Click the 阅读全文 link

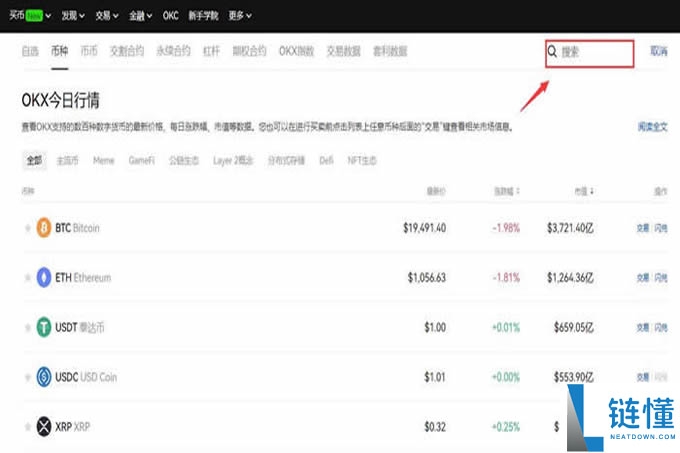[x=653, y=127]
